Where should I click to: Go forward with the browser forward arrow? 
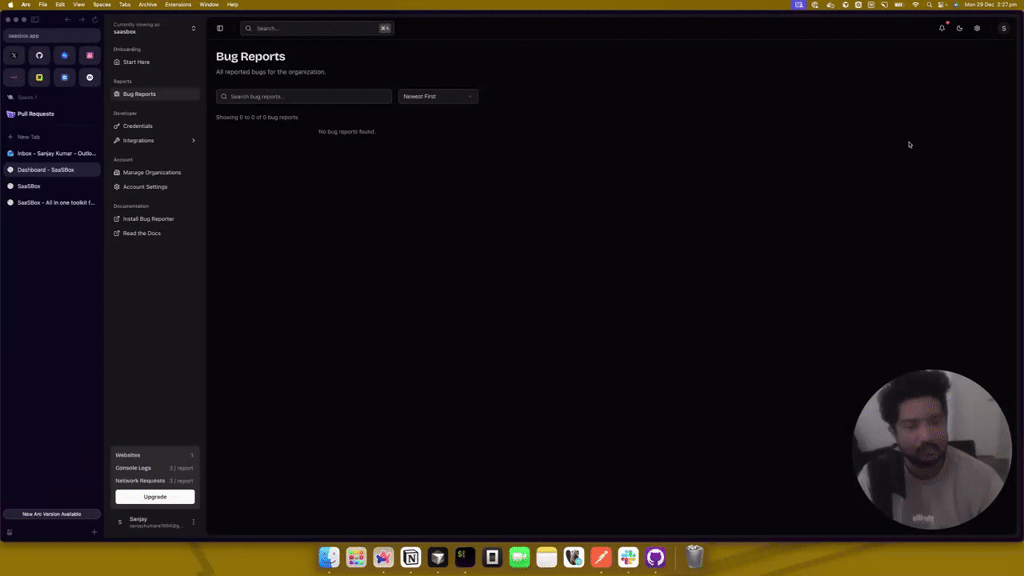pos(82,20)
